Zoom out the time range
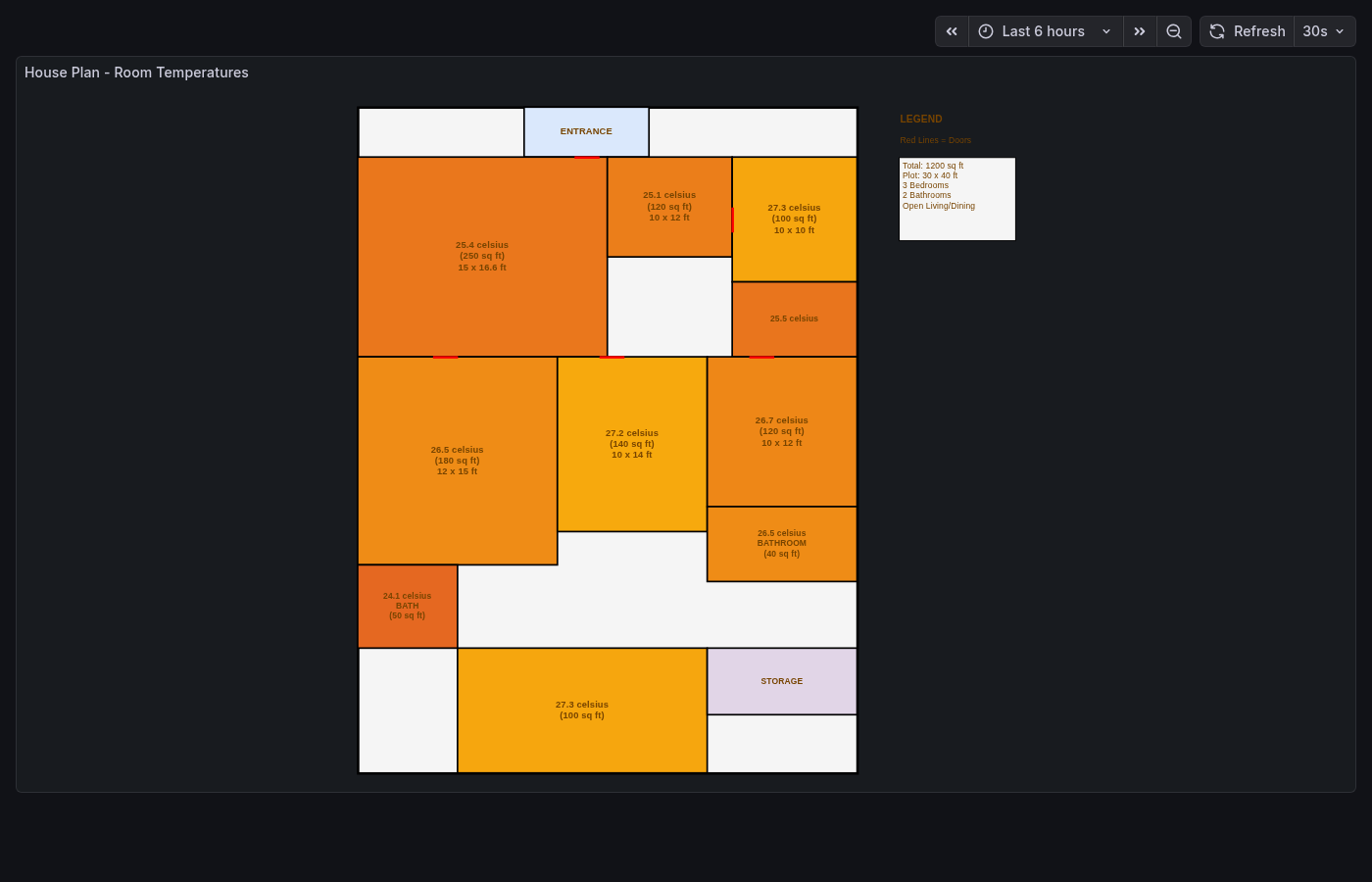 click(x=1174, y=31)
